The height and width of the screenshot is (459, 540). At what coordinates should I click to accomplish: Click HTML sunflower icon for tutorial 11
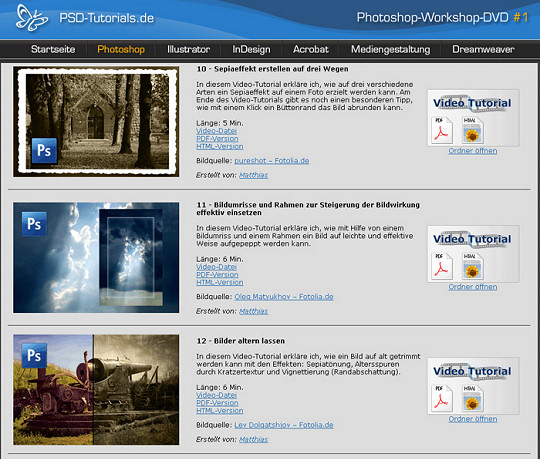click(472, 266)
